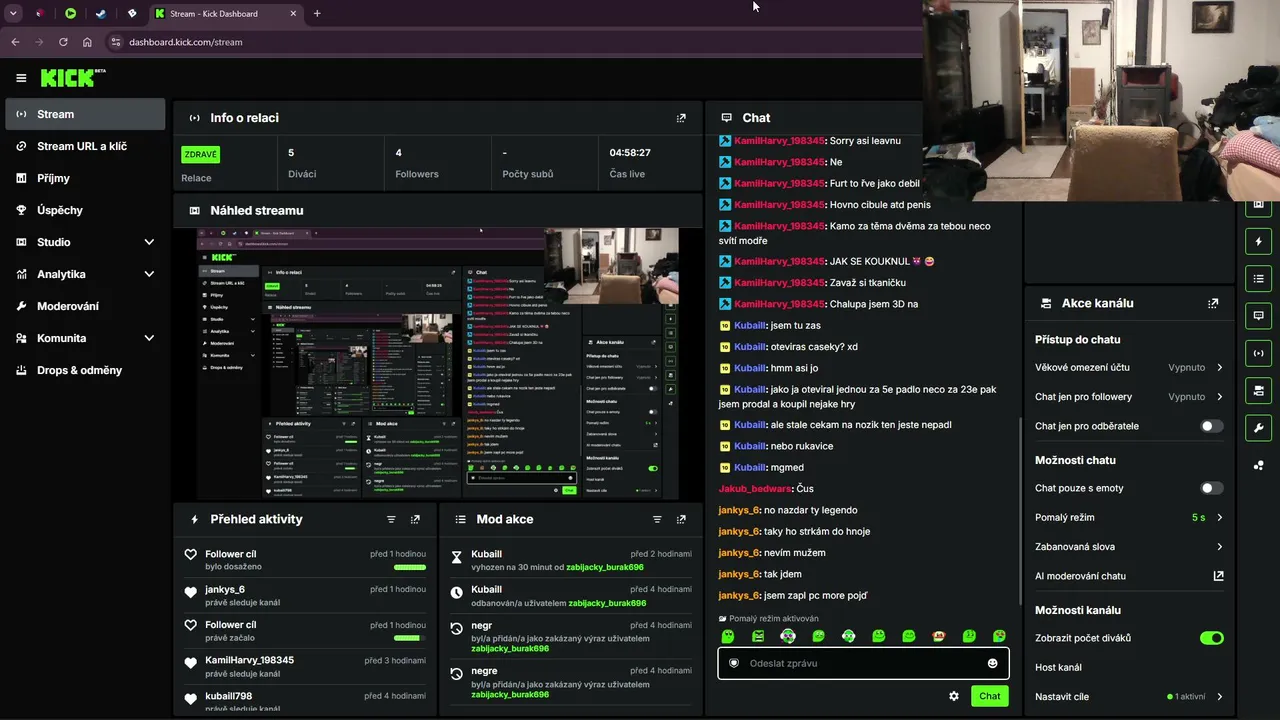Open the emoji picker in the message box
Image resolution: width=1280 pixels, height=720 pixels.
(x=993, y=663)
